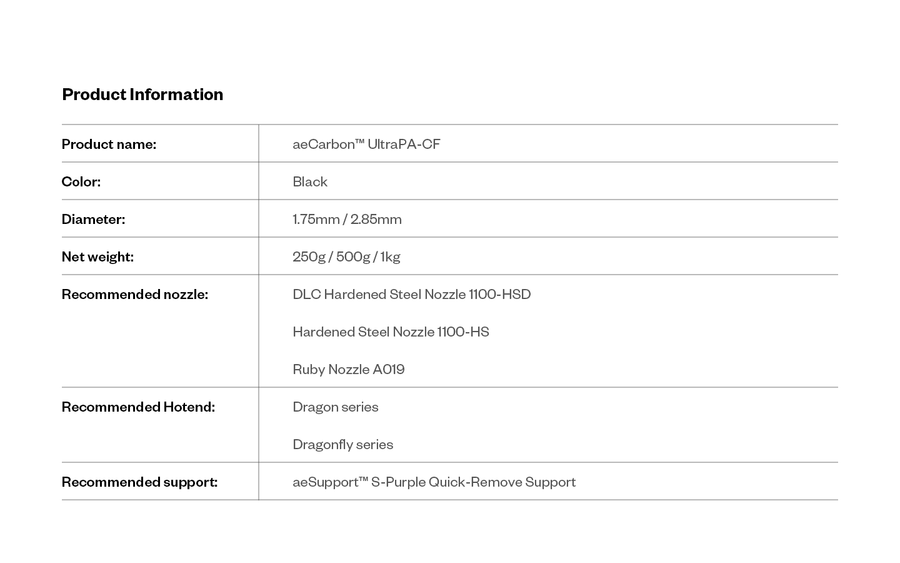The image size is (900, 563).
Task: Select the Net weight label
Action: coord(97,257)
